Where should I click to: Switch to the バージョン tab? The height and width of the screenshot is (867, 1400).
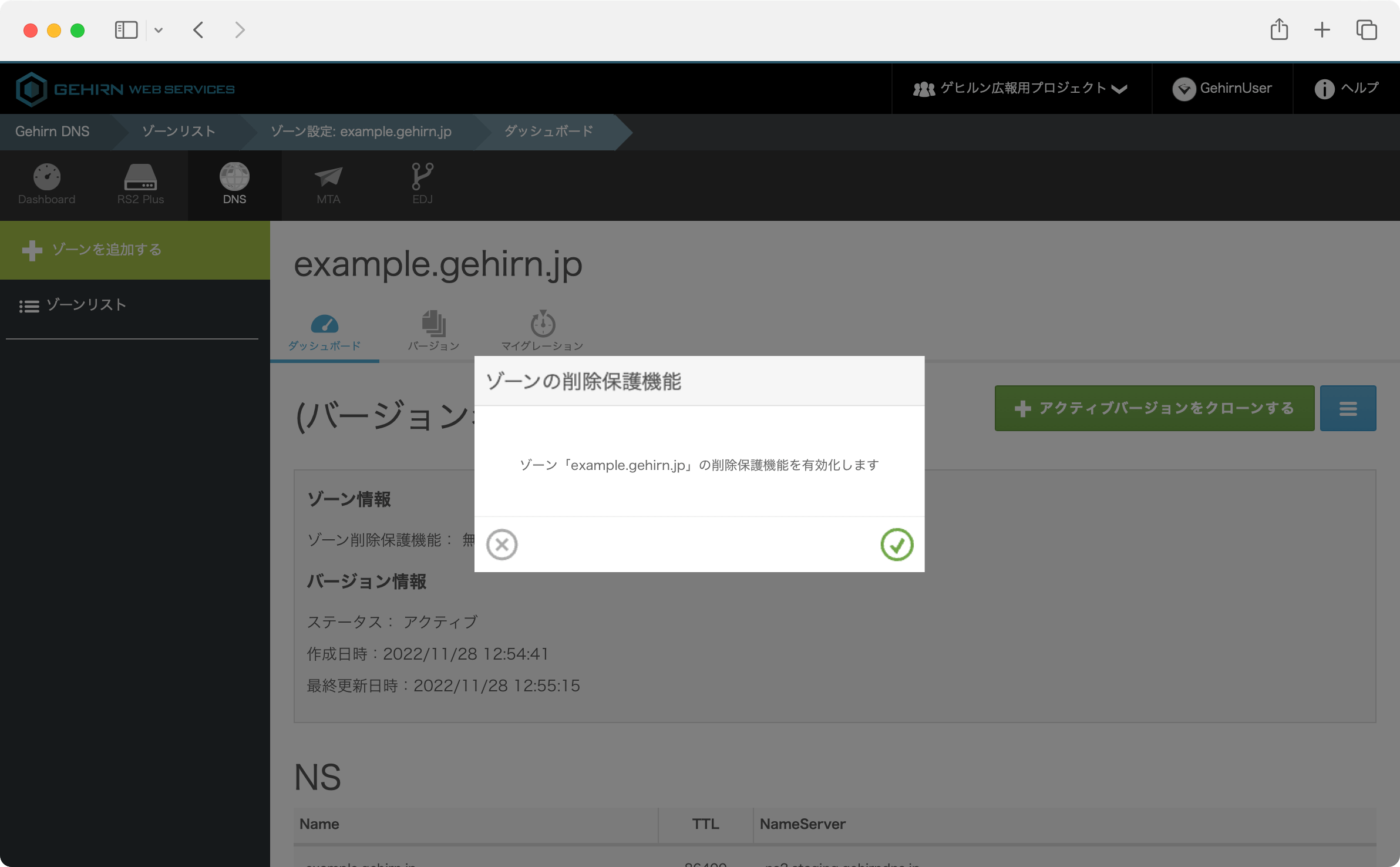[x=433, y=331]
